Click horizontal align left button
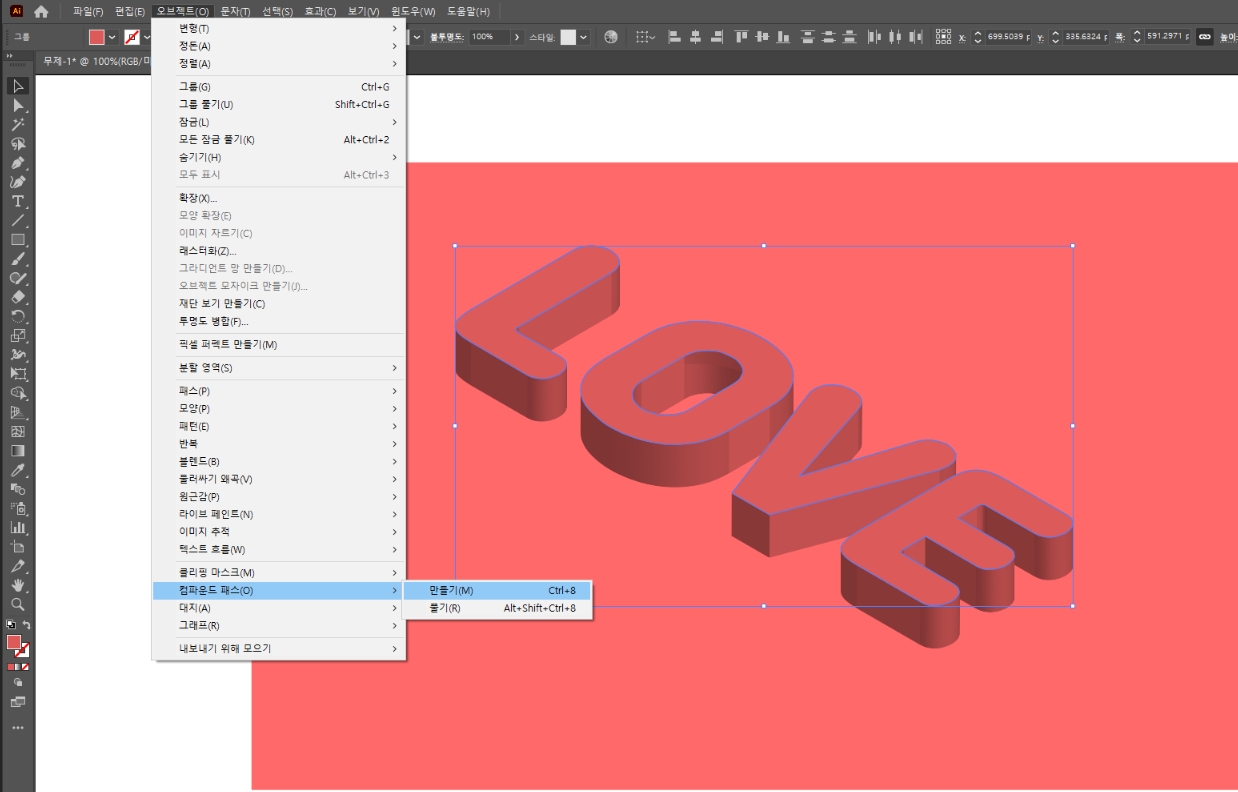This screenshot has height=792, width=1238. (674, 37)
